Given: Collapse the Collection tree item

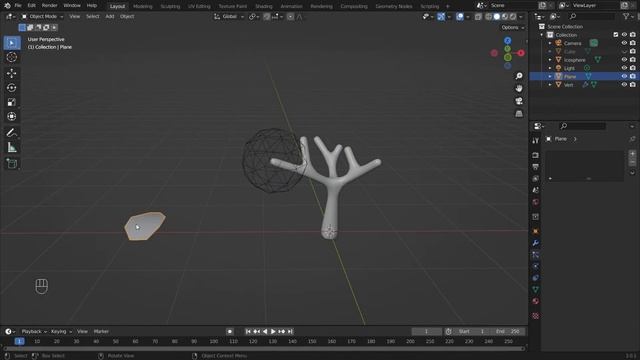Looking at the screenshot, I should click(x=542, y=35).
